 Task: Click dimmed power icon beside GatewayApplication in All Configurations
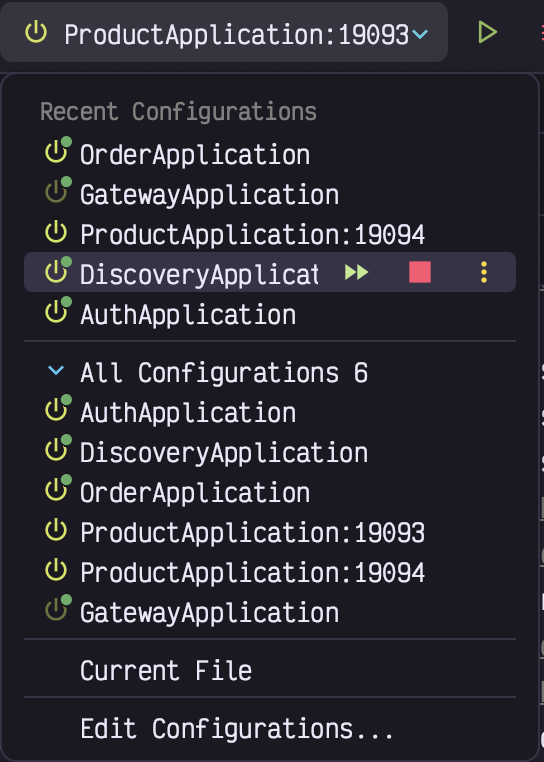pyautogui.click(x=58, y=607)
